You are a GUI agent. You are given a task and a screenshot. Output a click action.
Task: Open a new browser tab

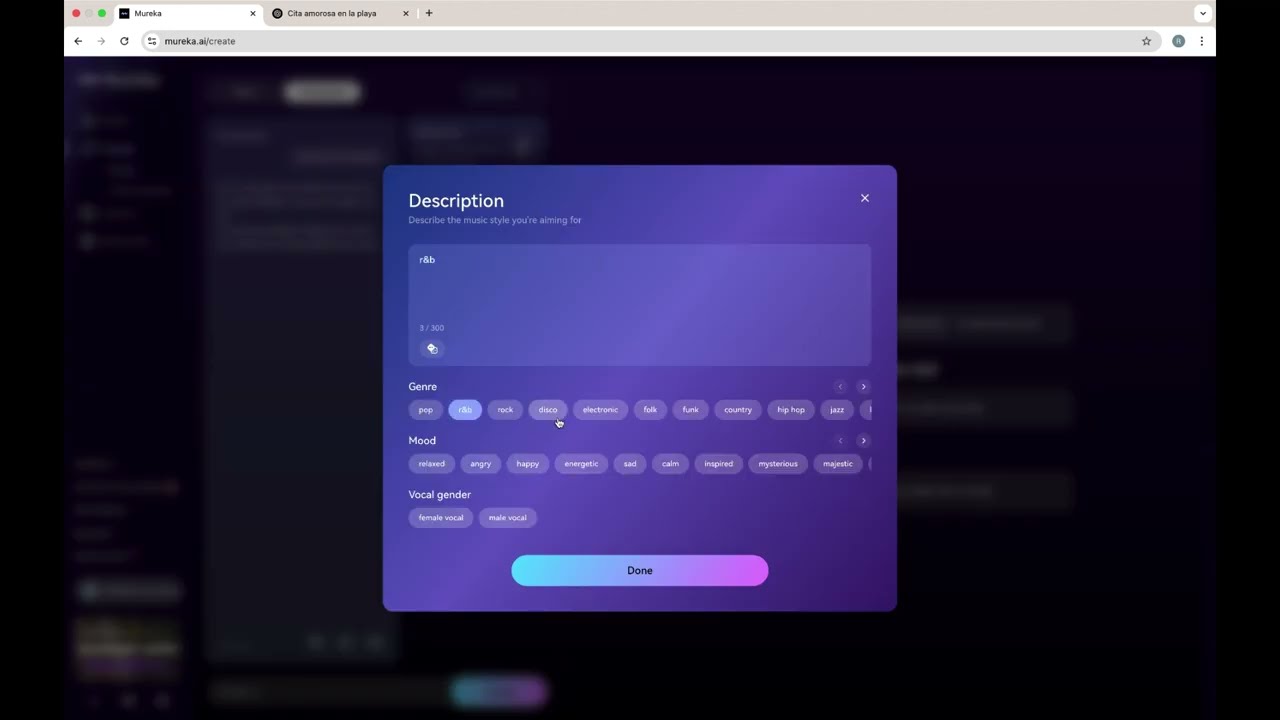click(429, 14)
